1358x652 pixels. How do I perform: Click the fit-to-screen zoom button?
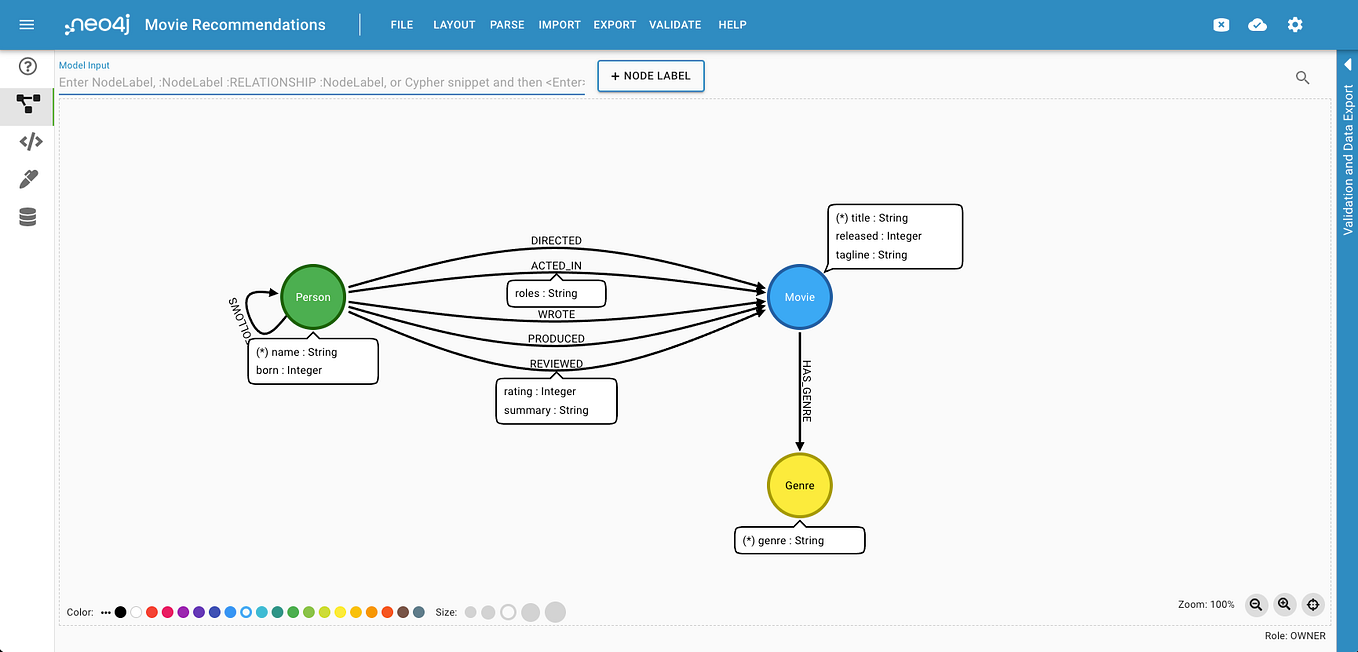[1313, 605]
